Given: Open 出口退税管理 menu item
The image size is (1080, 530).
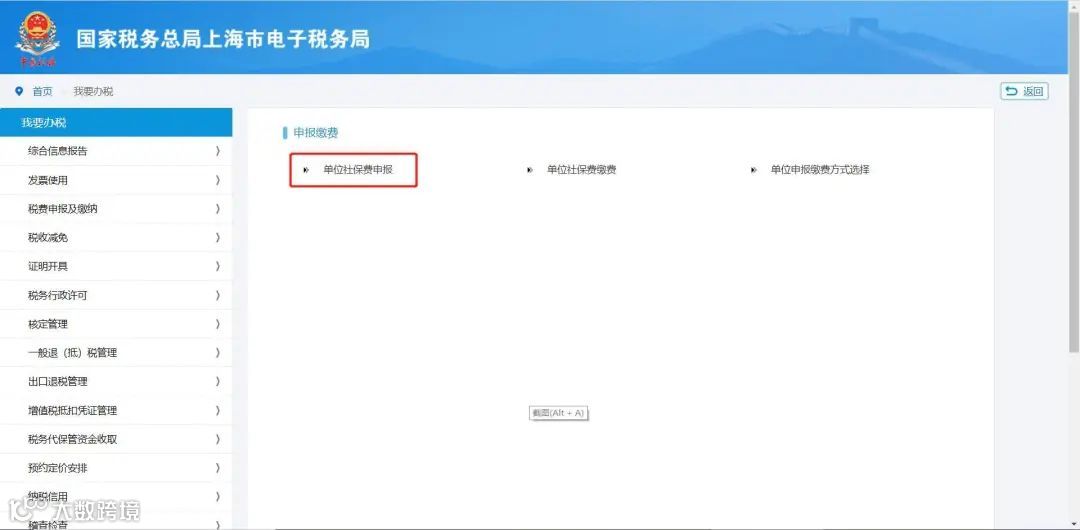Looking at the screenshot, I should [116, 381].
